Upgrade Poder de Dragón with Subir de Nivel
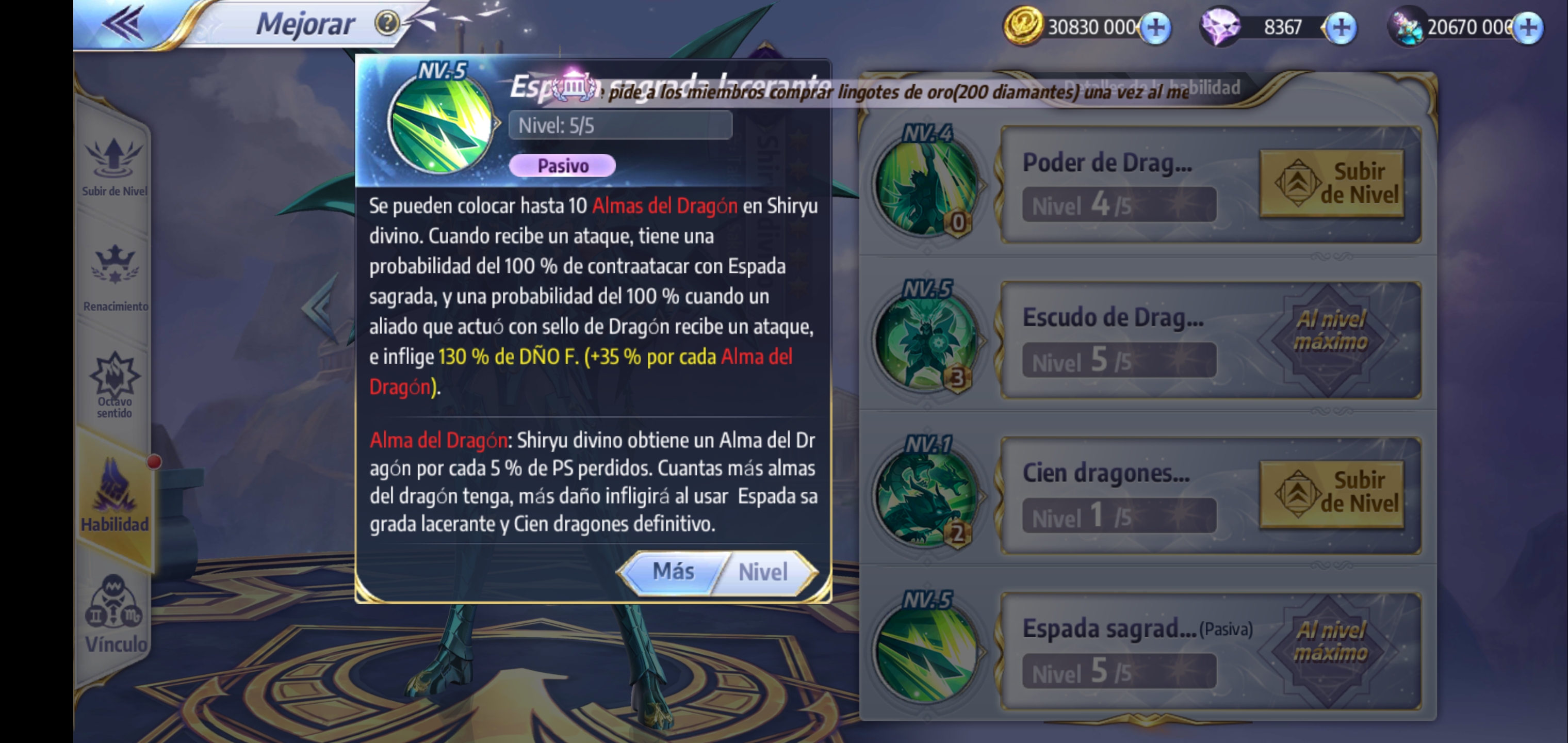 tap(1331, 183)
